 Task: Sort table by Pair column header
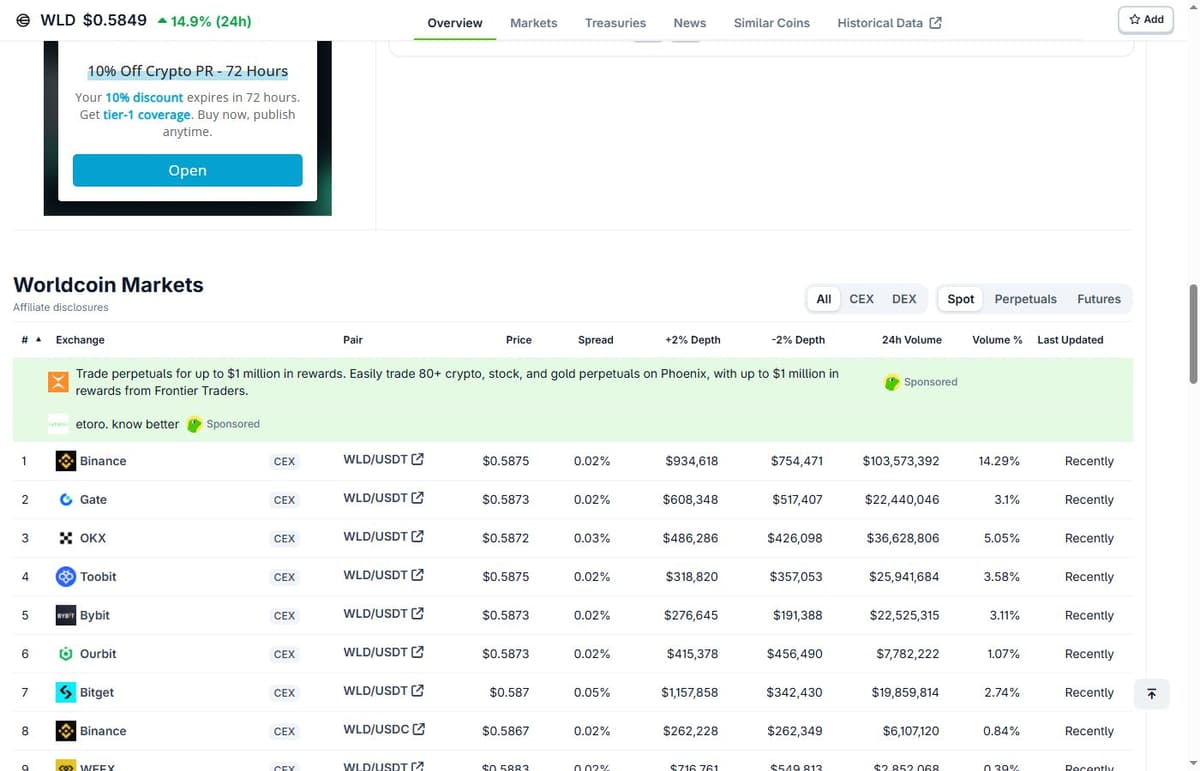tap(352, 340)
